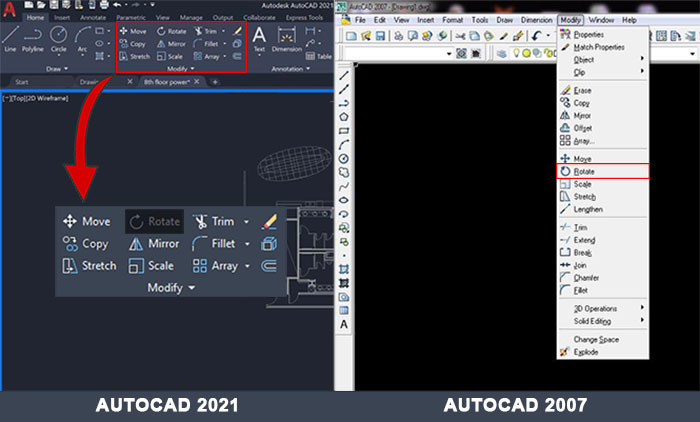The image size is (700, 422).
Task: Click Stretch in the small 2021 ribbon Modify panel
Action: click(x=134, y=56)
